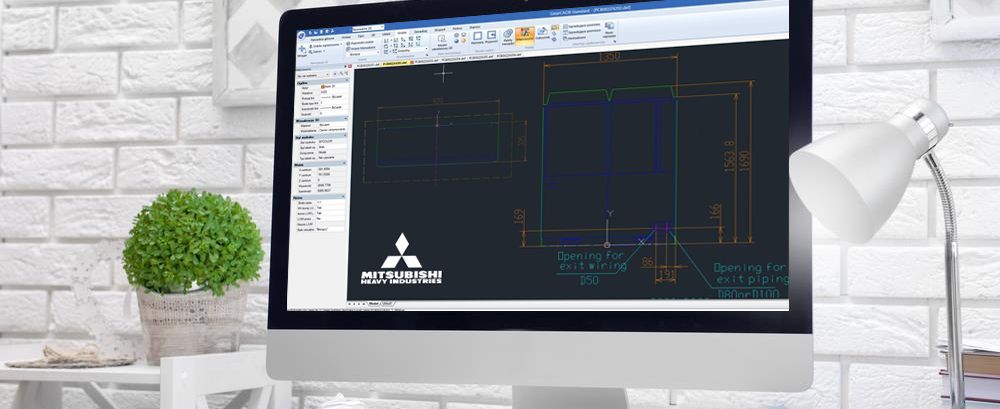
Task: Click the large crosshair icon at ribbon left
Action: pos(302,48)
